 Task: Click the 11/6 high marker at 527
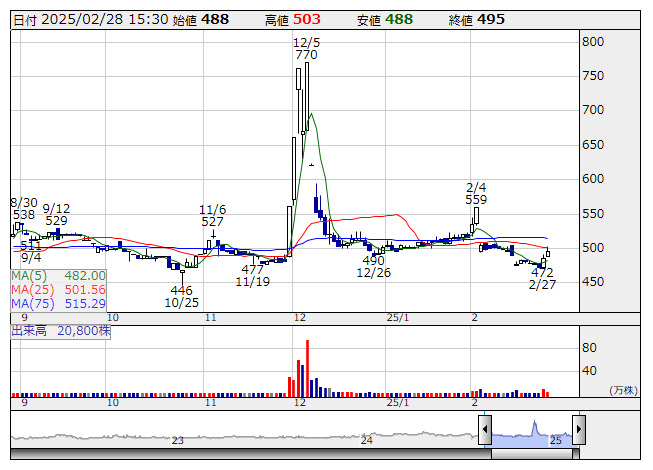(x=212, y=215)
